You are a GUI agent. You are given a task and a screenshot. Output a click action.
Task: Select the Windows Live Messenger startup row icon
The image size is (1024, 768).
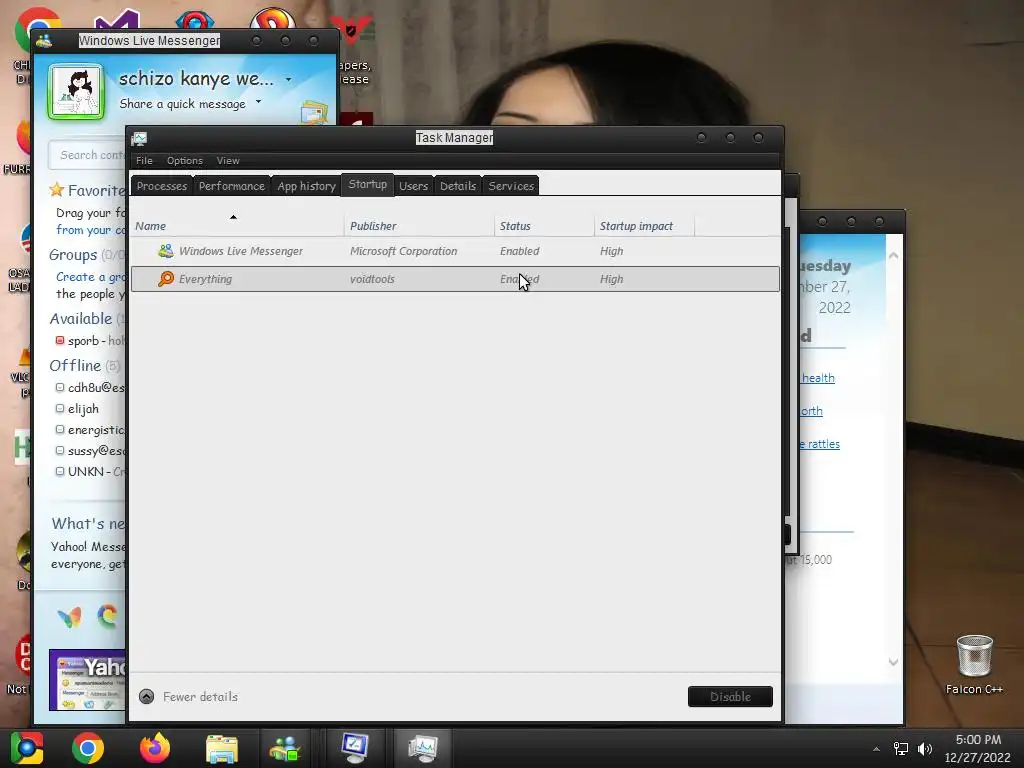tap(166, 251)
